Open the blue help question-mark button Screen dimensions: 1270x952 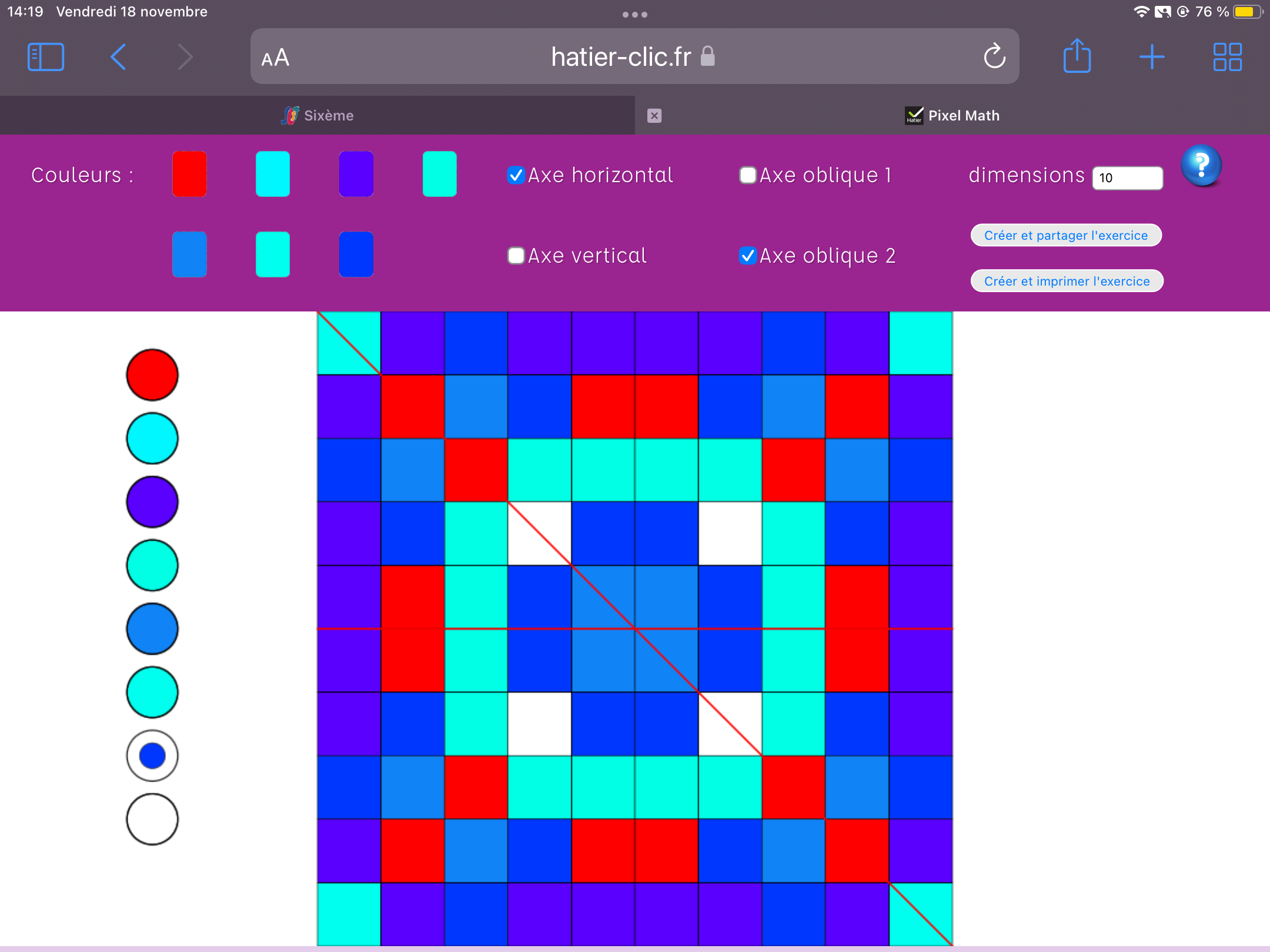pos(1201,166)
